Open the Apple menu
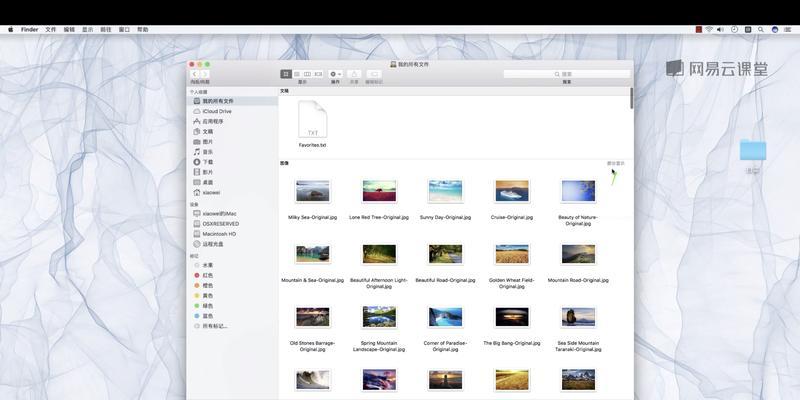 [x=11, y=30]
